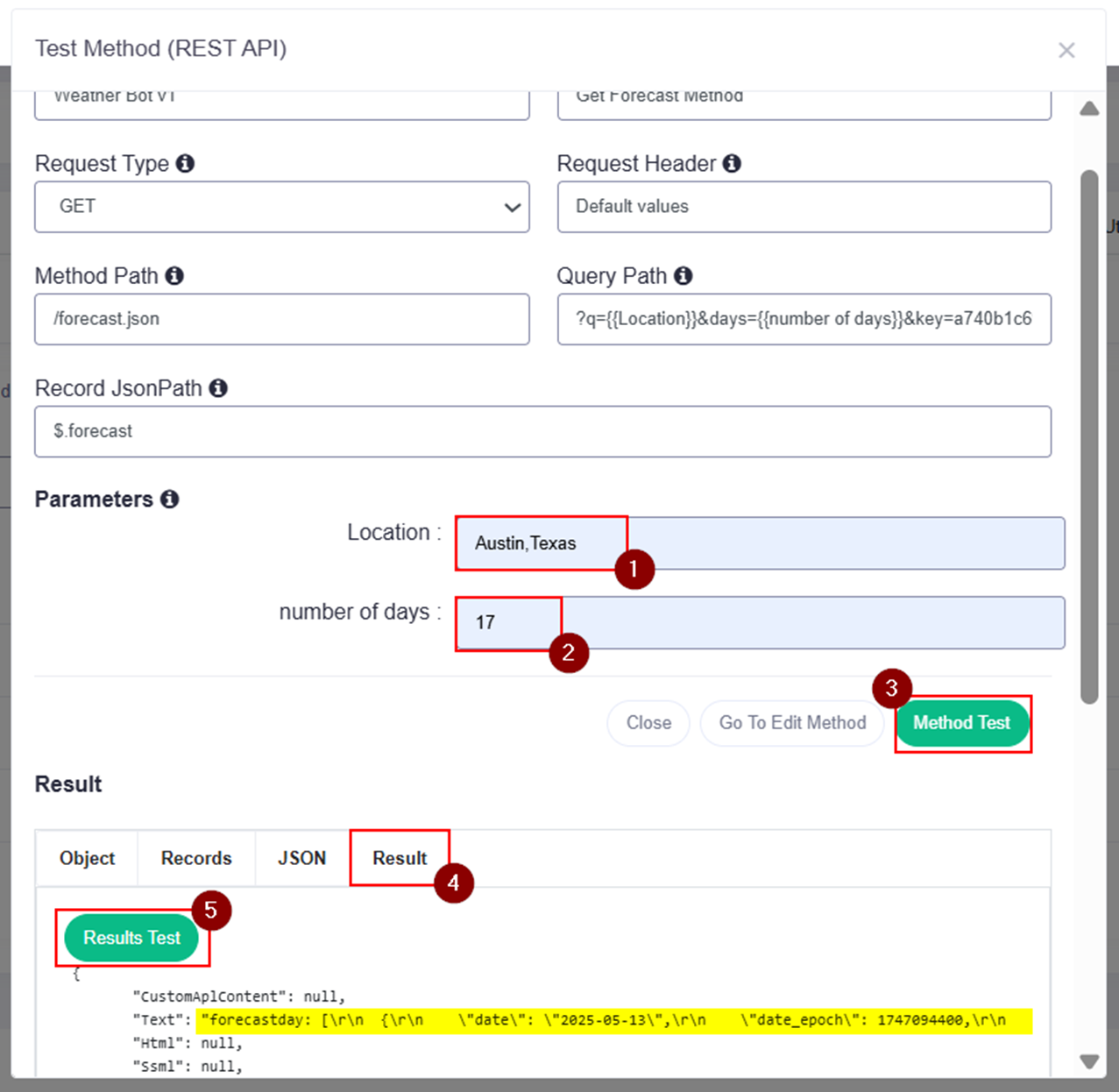1119x1092 pixels.
Task: Click info icon beside Request Header
Action: point(732,164)
